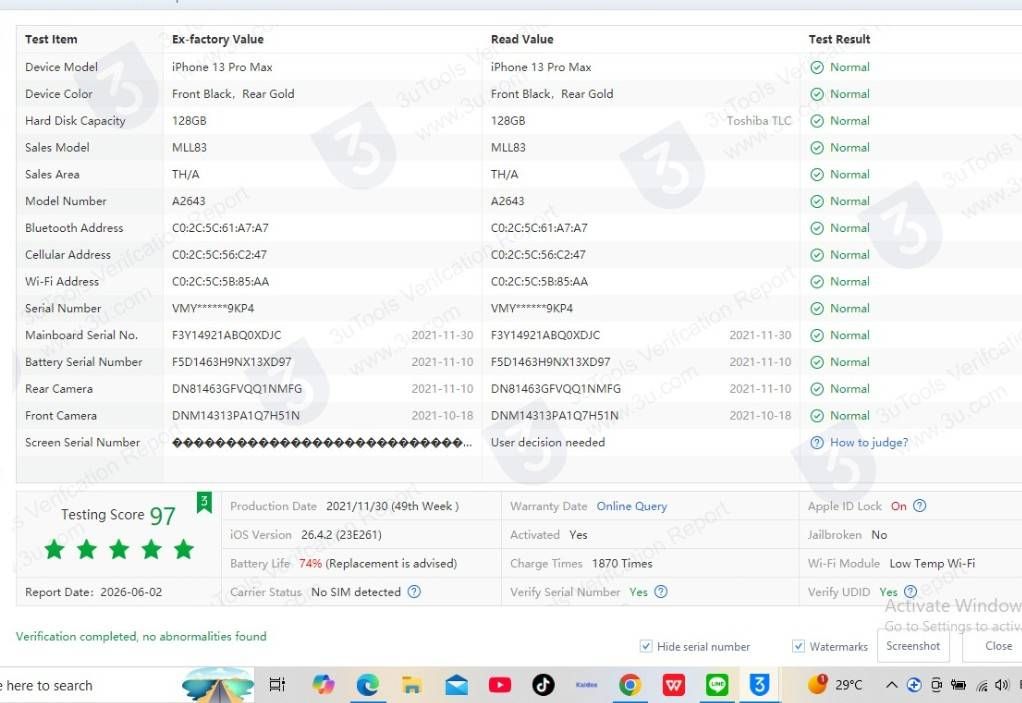1022x703 pixels.
Task: Open the Mail app from taskbar
Action: [x=456, y=685]
